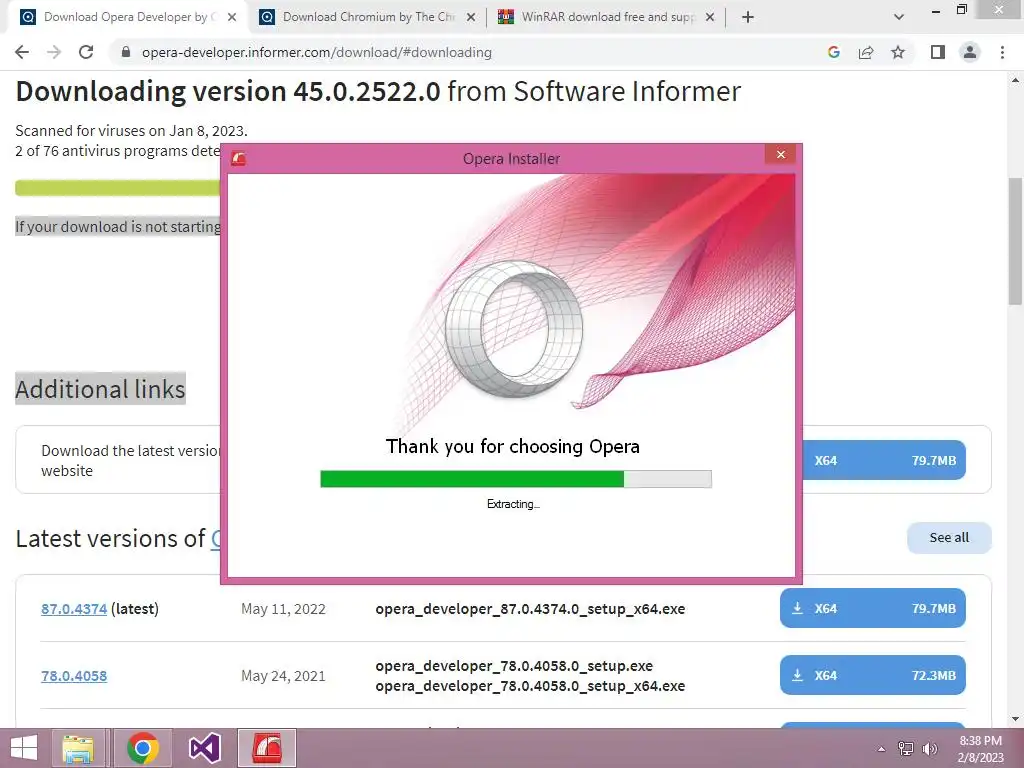1024x768 pixels.
Task: Click X64 79.7MB button under Additional links
Action: [884, 460]
